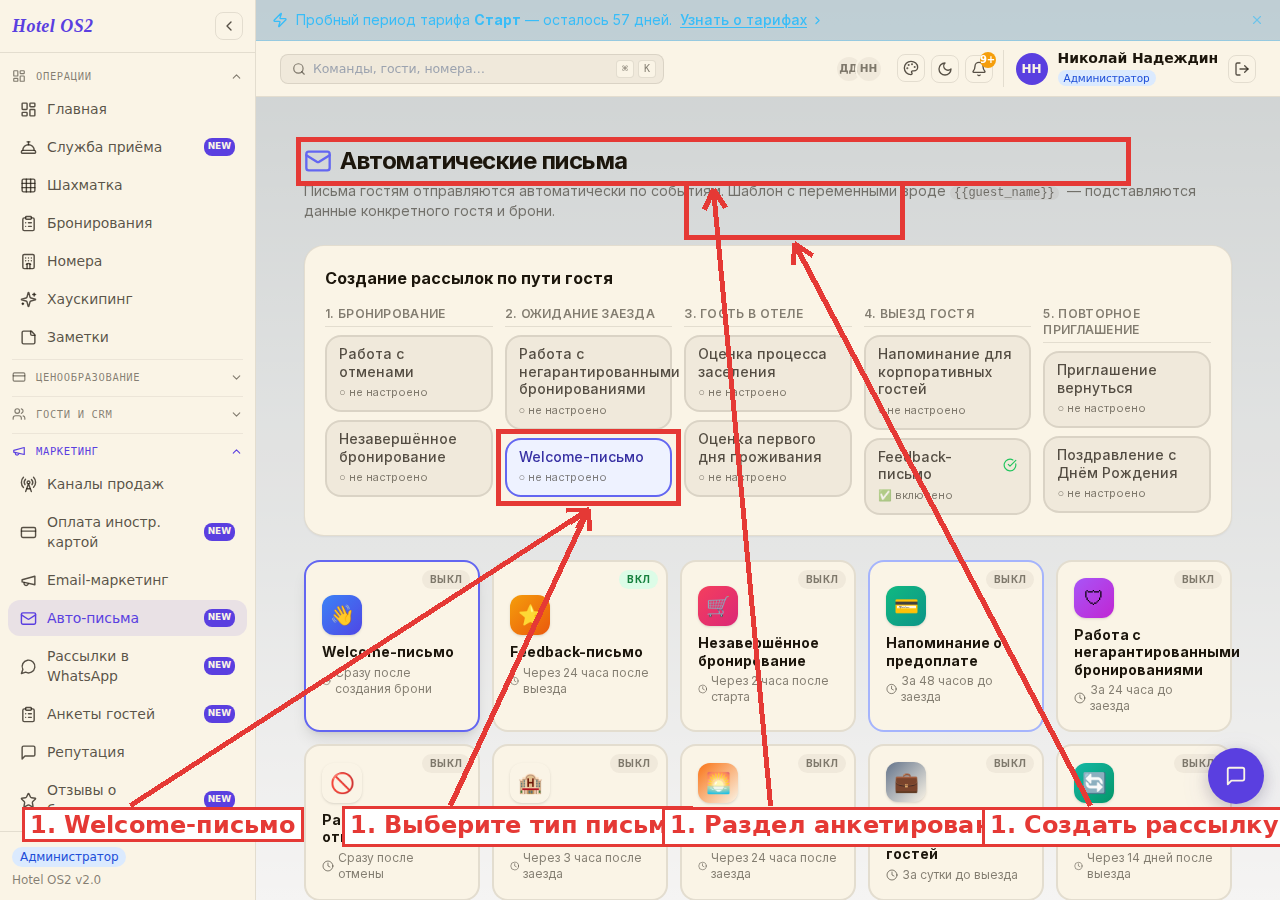The image size is (1280, 900).
Task: Open Анкеты гостей in the sidebar
Action: (x=127, y=714)
